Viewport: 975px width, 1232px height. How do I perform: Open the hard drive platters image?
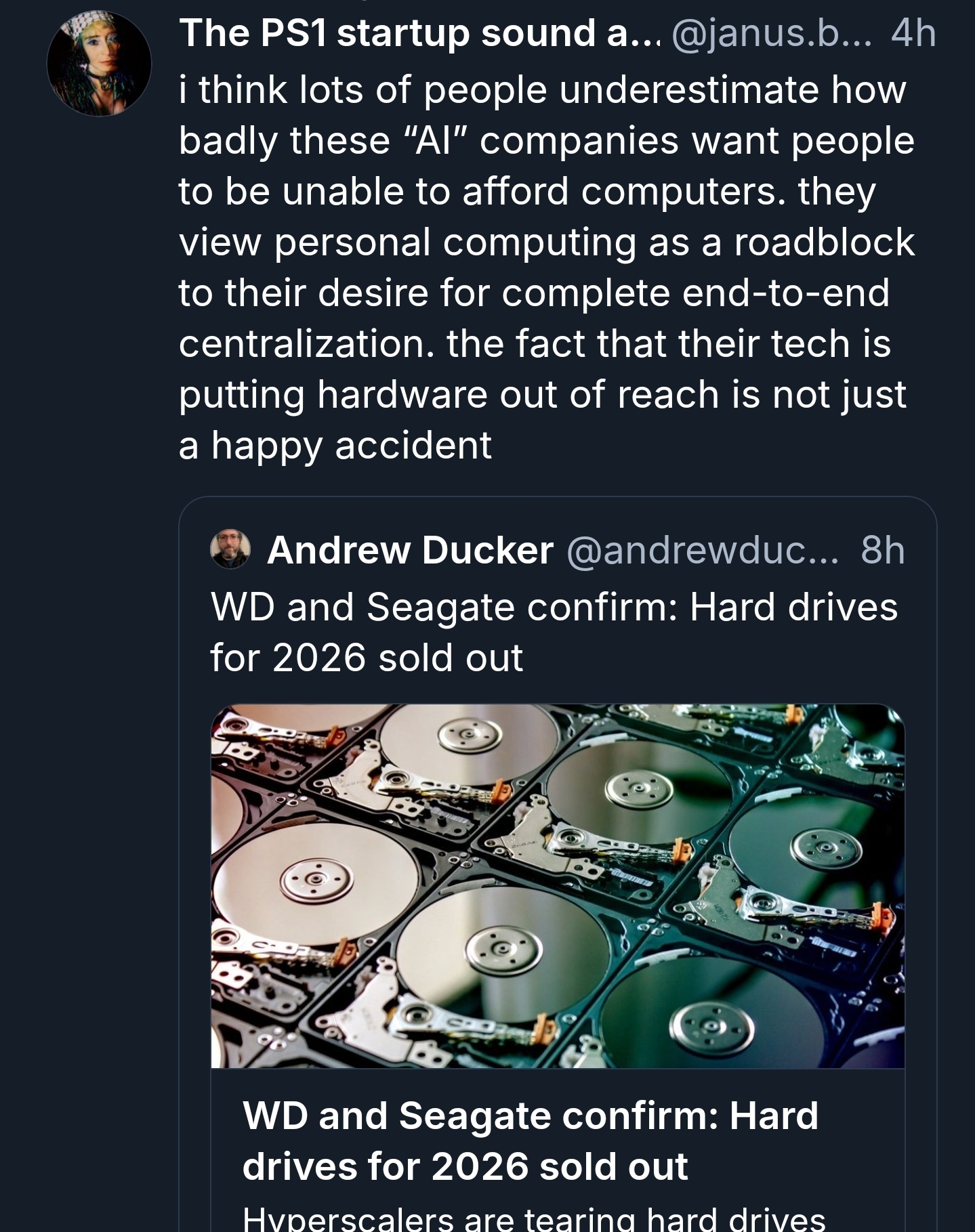coord(558,886)
